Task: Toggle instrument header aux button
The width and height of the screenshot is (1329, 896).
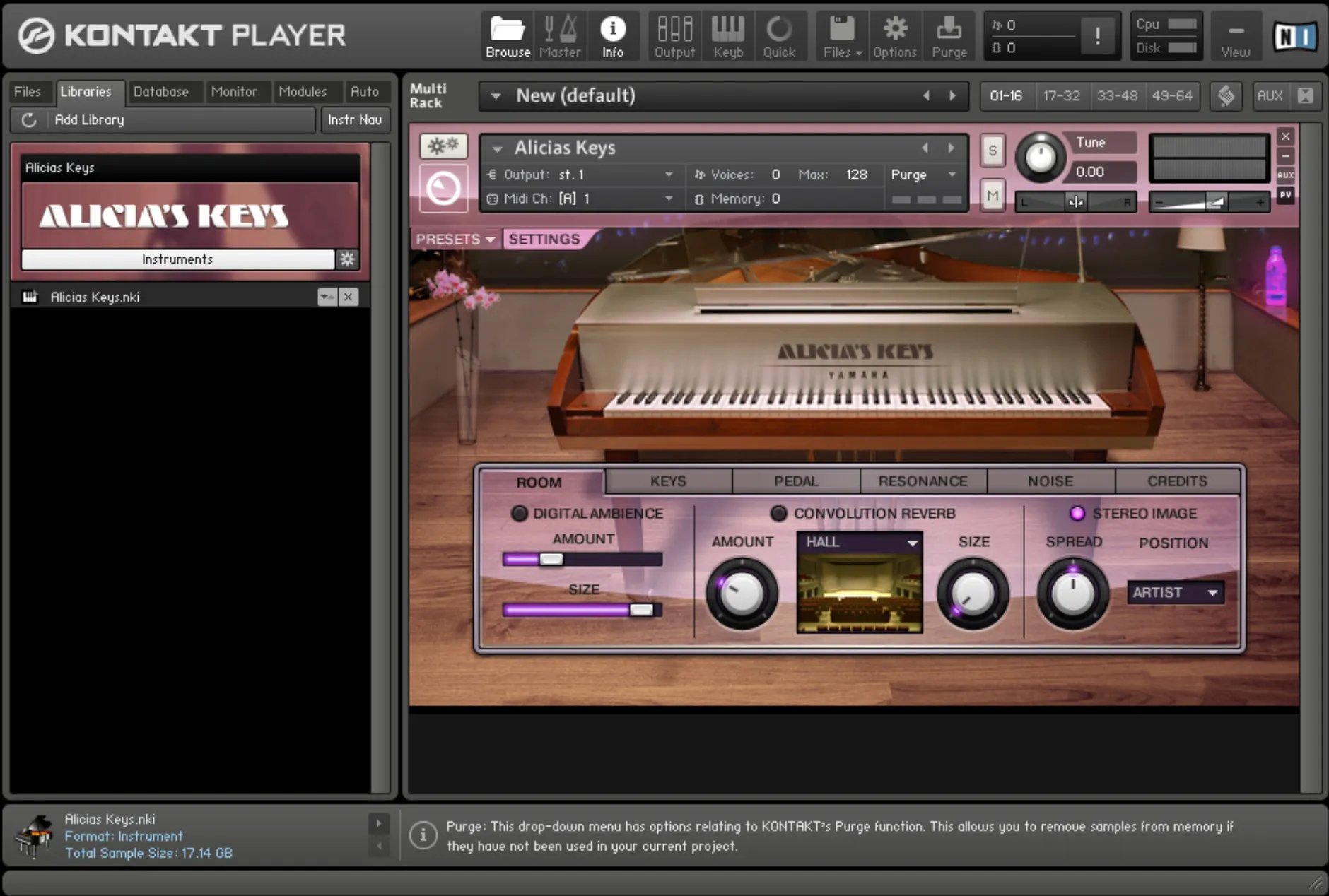Action: [x=1285, y=175]
